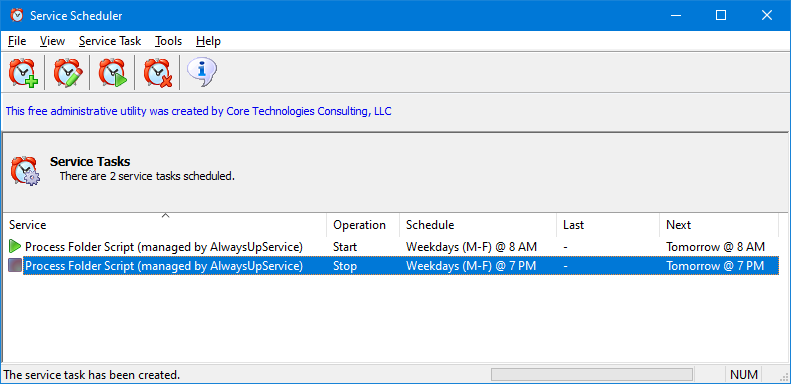
Task: Open the About info bubble icon
Action: [201, 72]
